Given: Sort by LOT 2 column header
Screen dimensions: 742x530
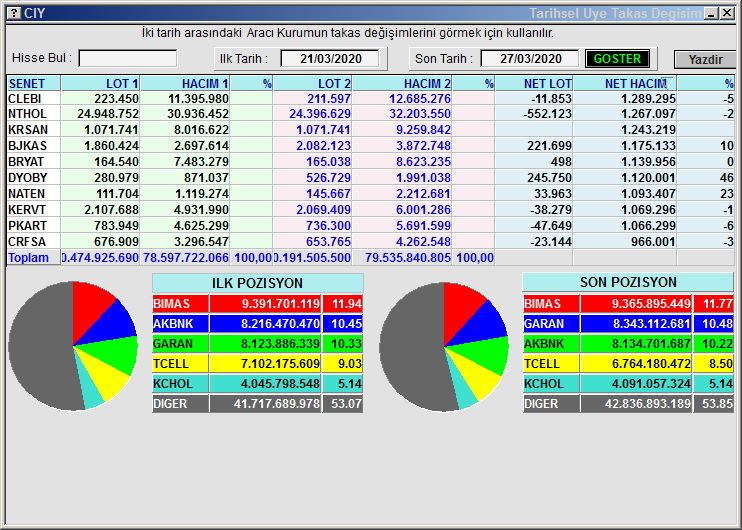Looking at the screenshot, I should [x=312, y=83].
